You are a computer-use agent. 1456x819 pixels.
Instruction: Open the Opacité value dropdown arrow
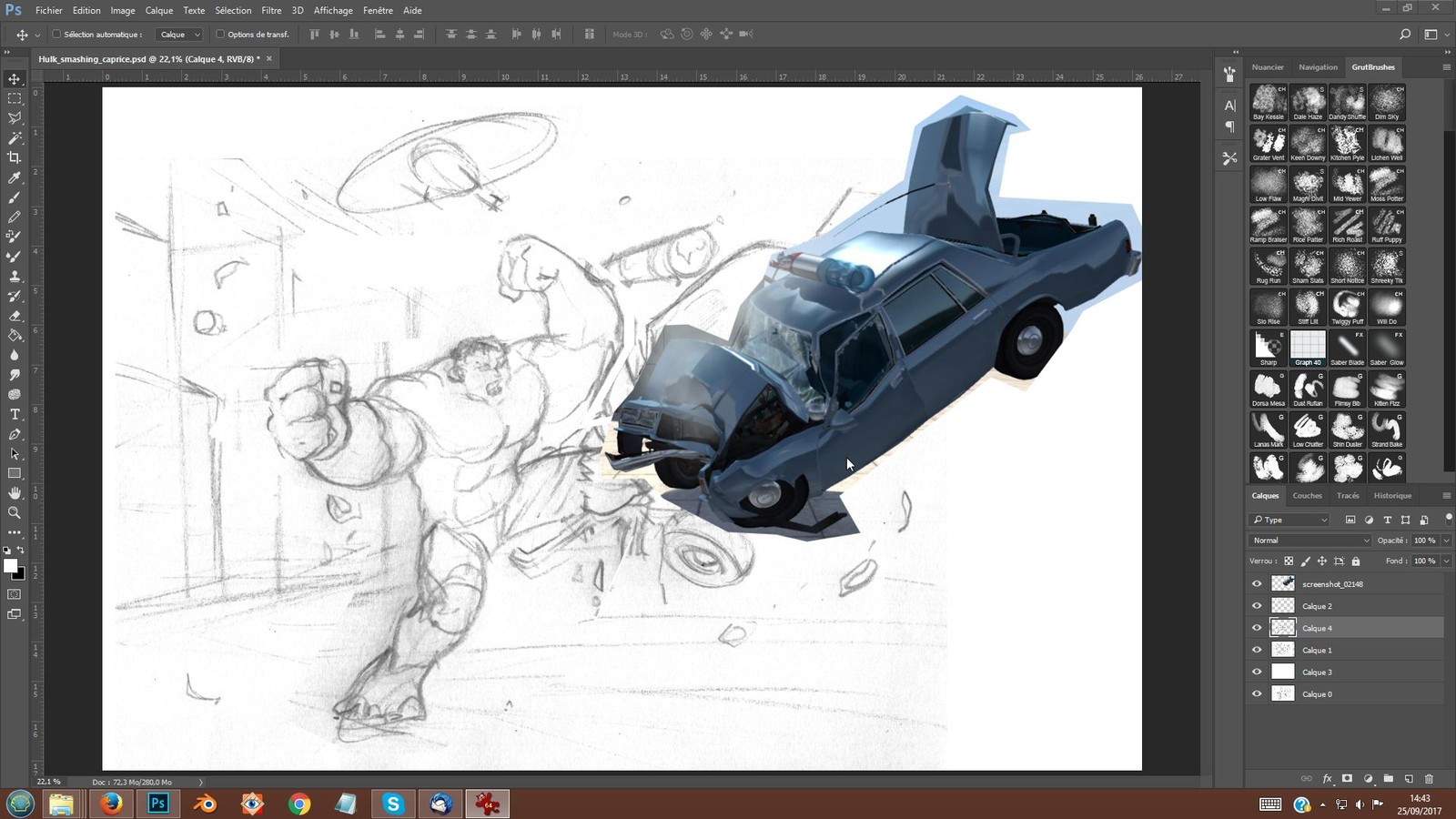tap(1446, 541)
